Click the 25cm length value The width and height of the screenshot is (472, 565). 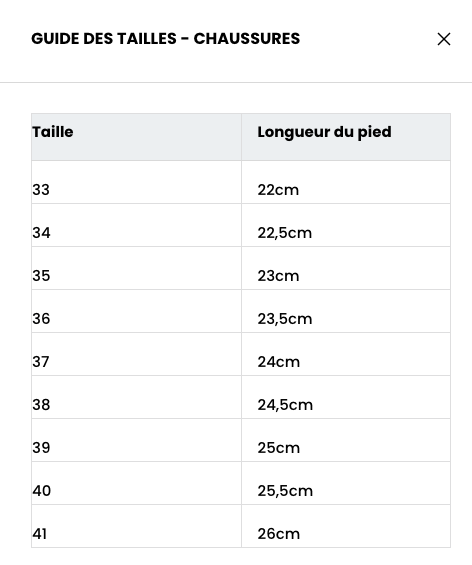click(x=279, y=448)
